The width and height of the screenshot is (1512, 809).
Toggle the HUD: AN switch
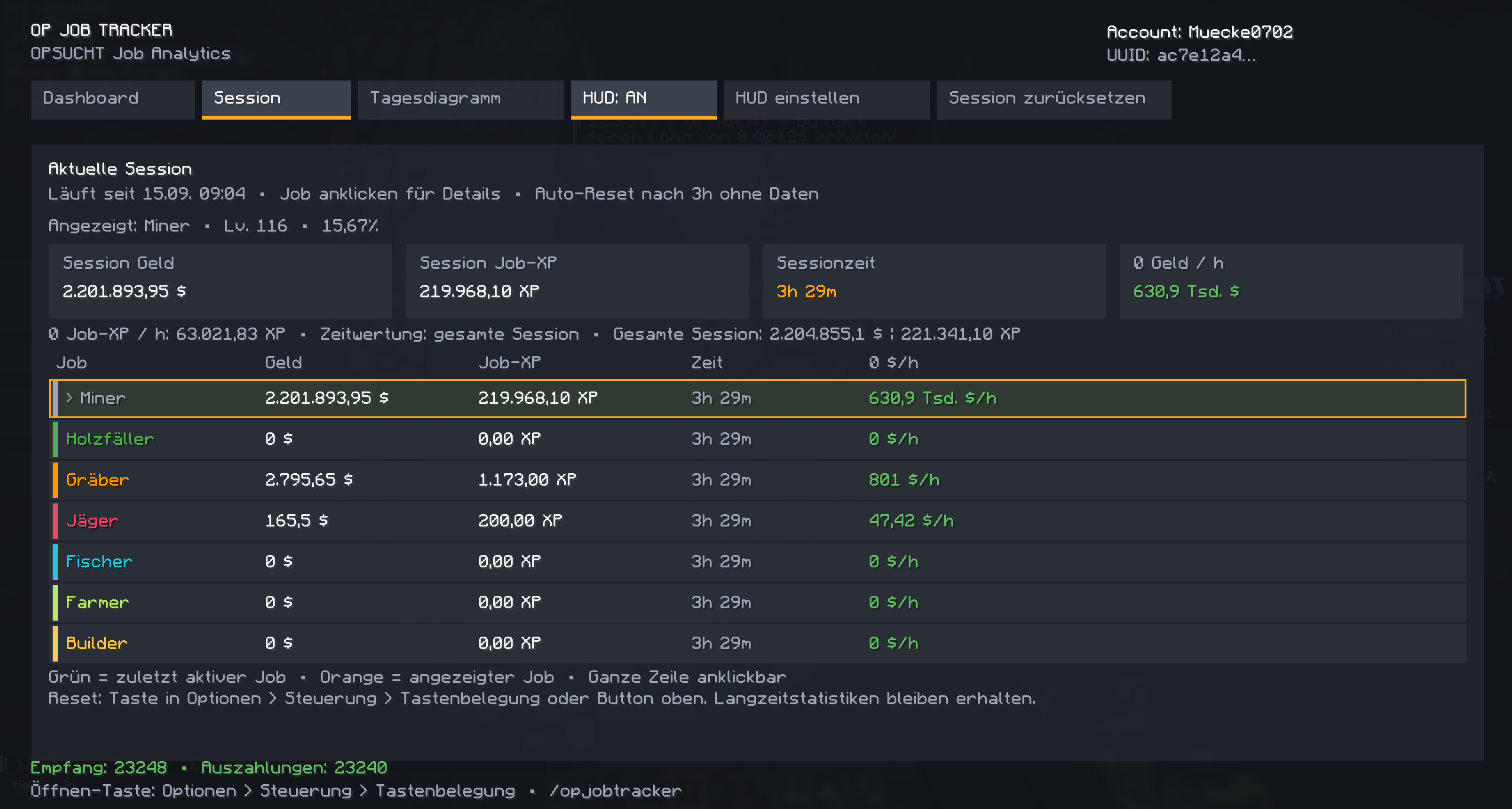coord(644,99)
